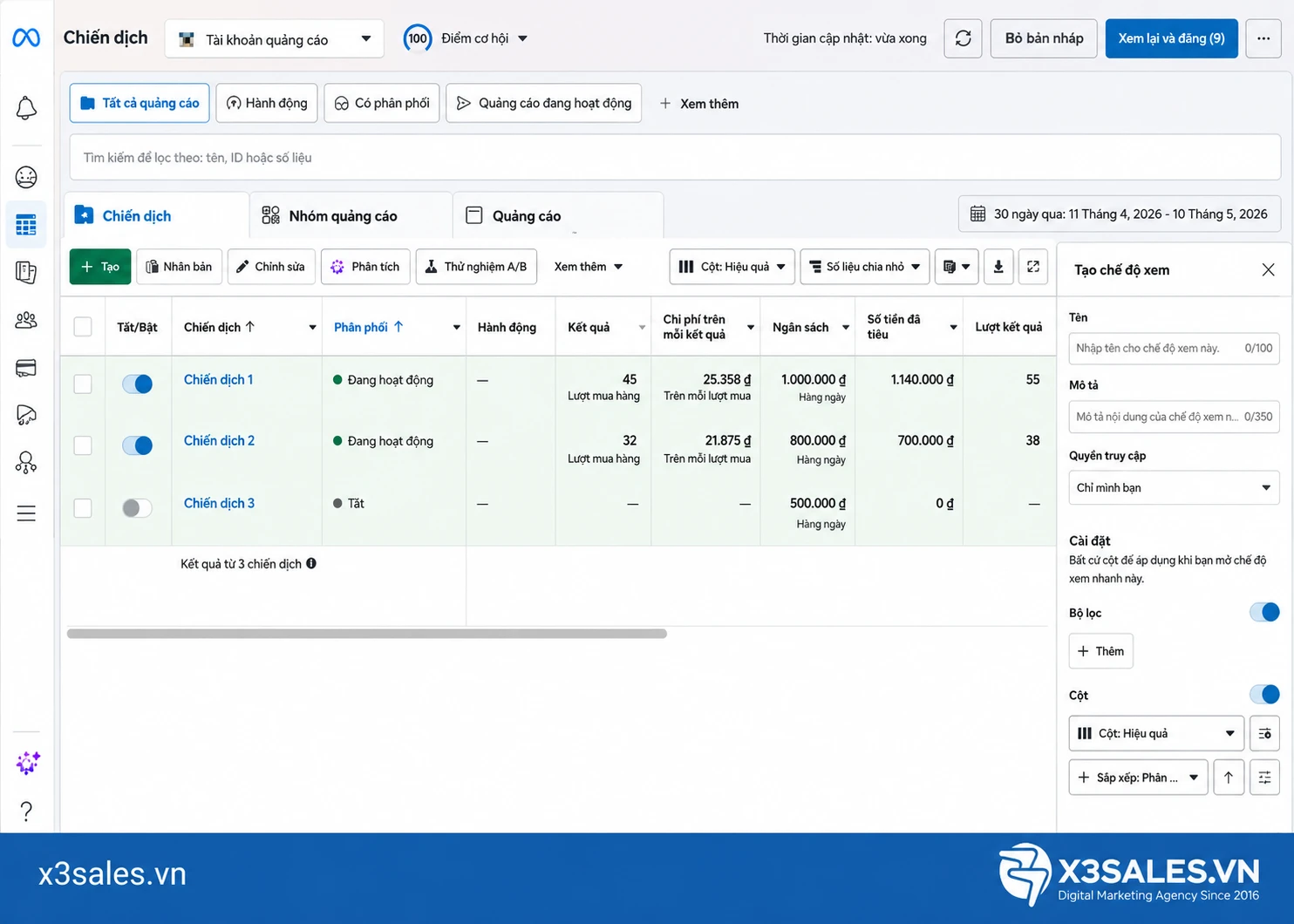The height and width of the screenshot is (924, 1294).
Task: Click the Meta logo icon
Action: coord(26,38)
